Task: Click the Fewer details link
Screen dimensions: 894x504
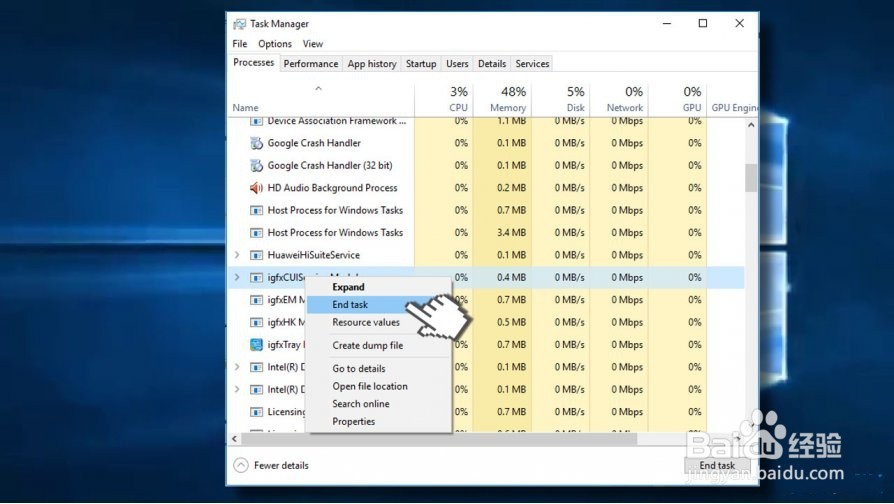Action: tap(281, 466)
